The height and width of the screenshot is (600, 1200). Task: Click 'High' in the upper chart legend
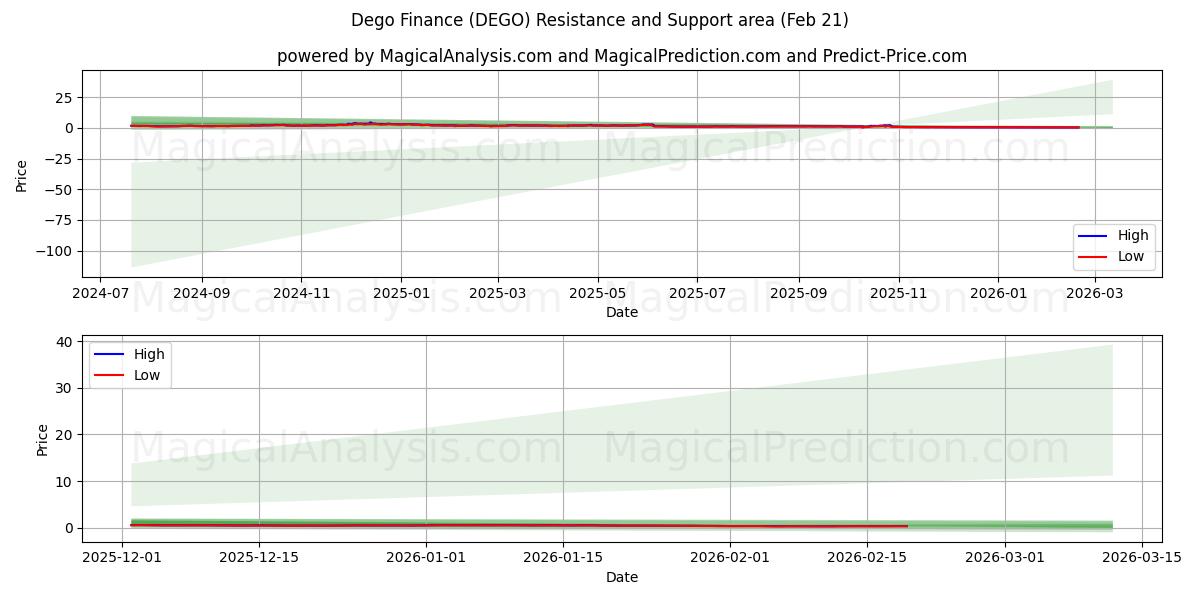[1133, 235]
